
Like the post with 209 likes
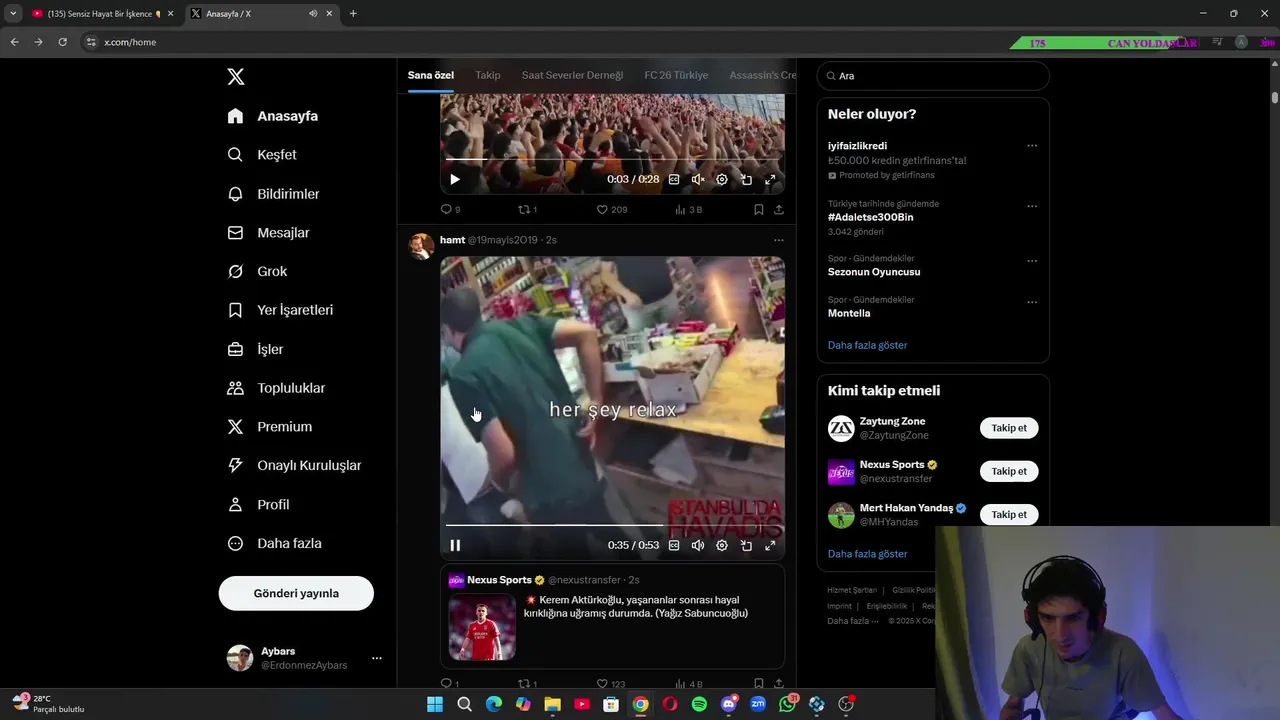coord(612,210)
